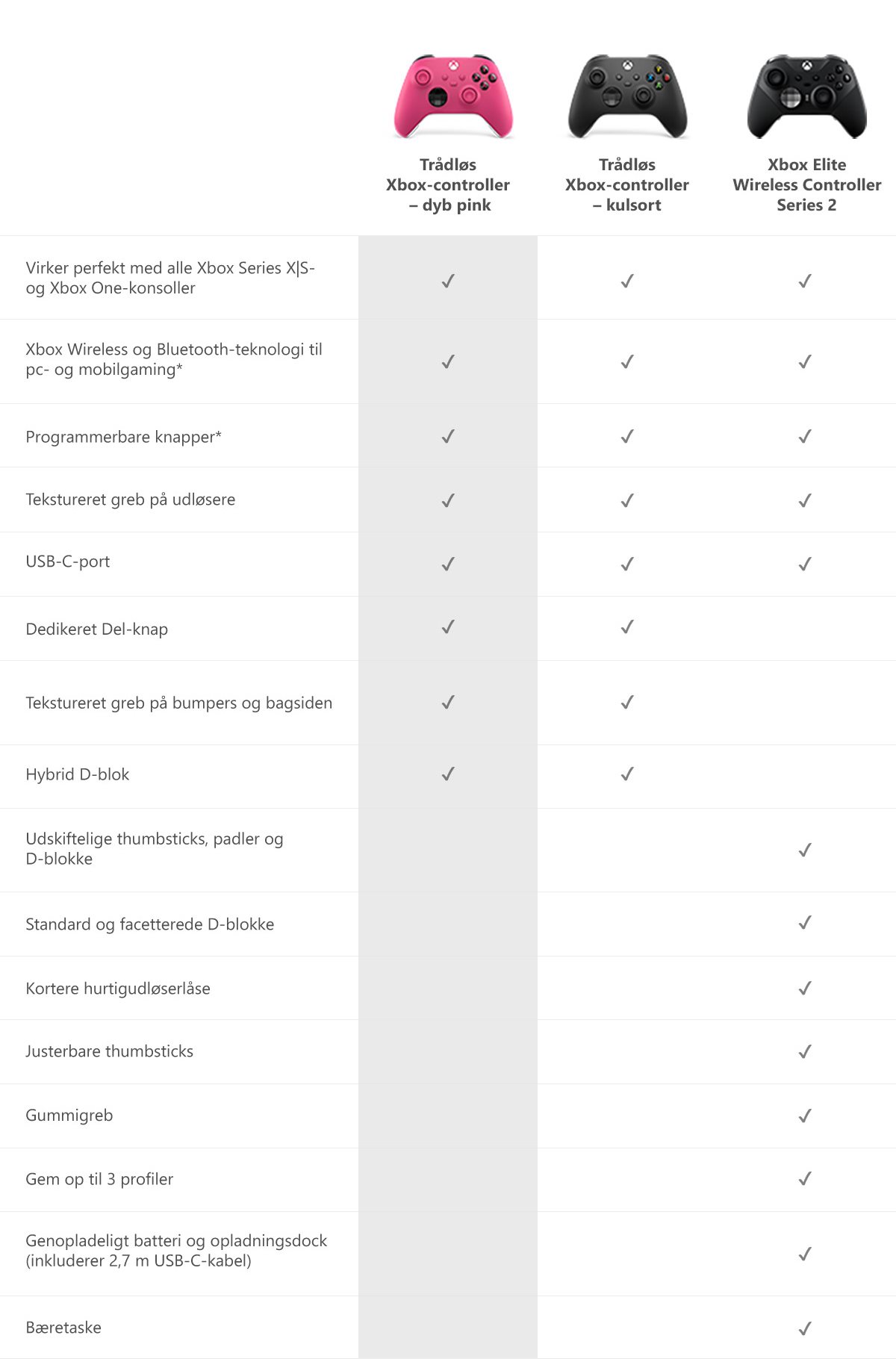Viewport: 896px width, 1359px height.
Task: Click the Gummigreb checkmark in the Elite column
Action: coord(805,1116)
